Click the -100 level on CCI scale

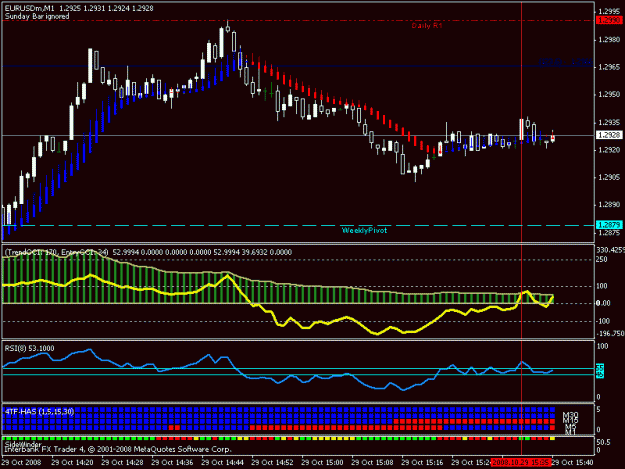(603, 321)
